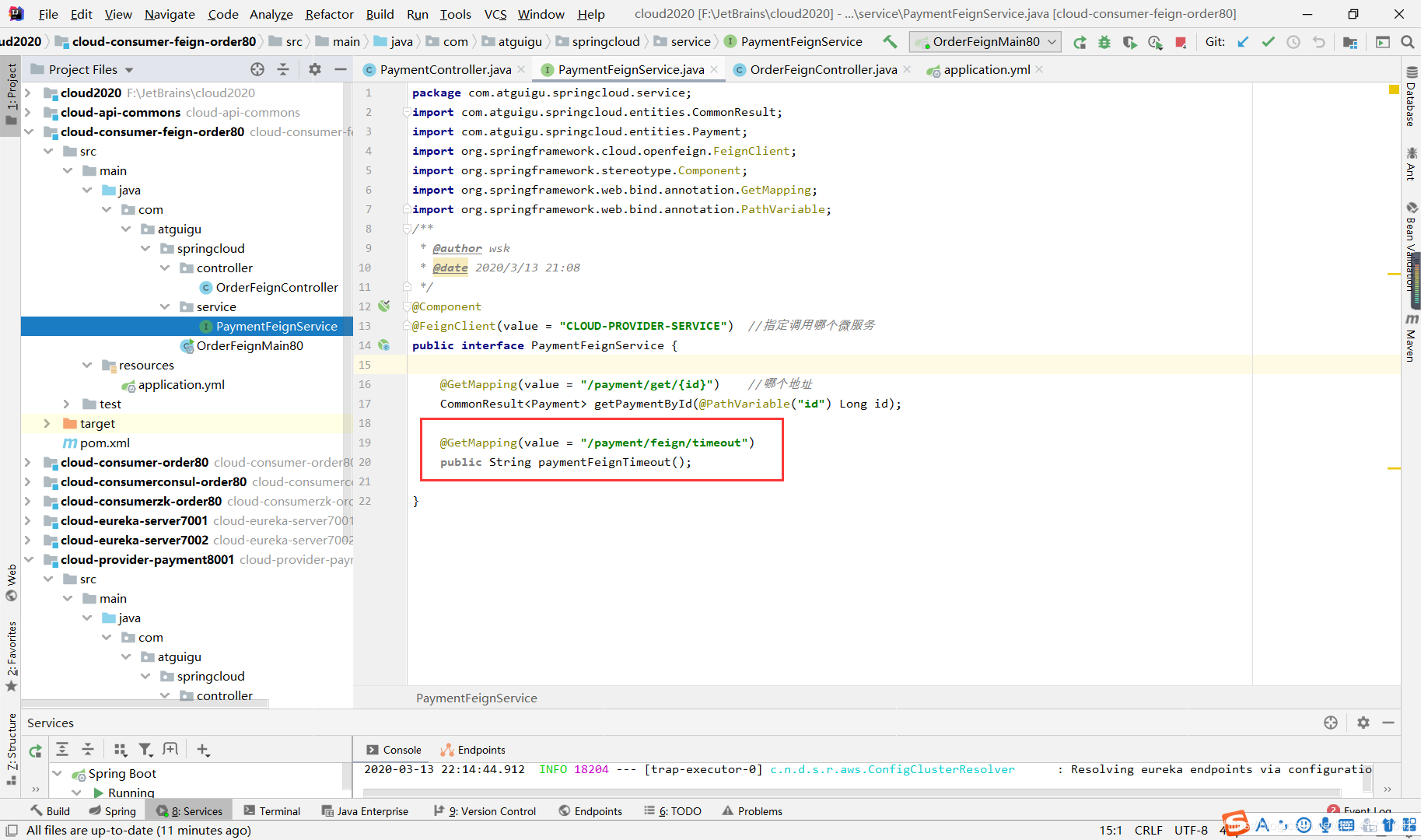1421x840 pixels.
Task: Switch to PaymentController.java tab
Action: [x=445, y=69]
